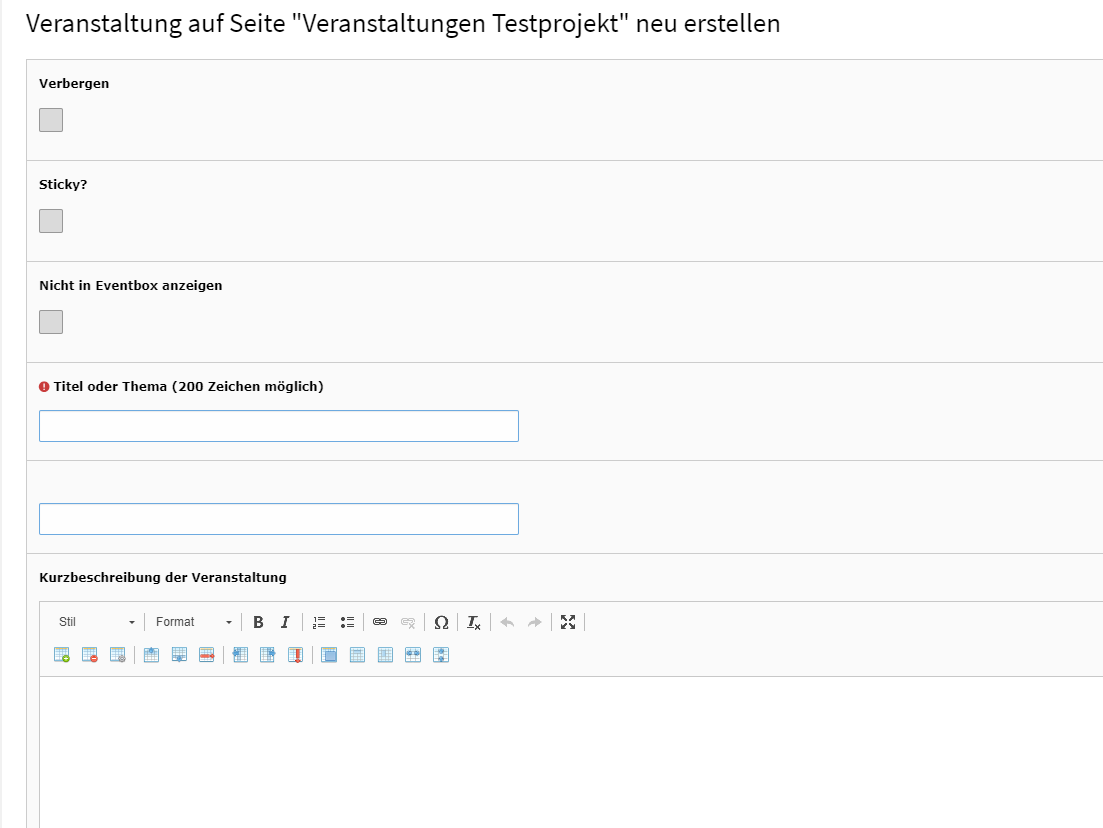Click inside the Kurzbeschreibung text area

click(x=570, y=750)
